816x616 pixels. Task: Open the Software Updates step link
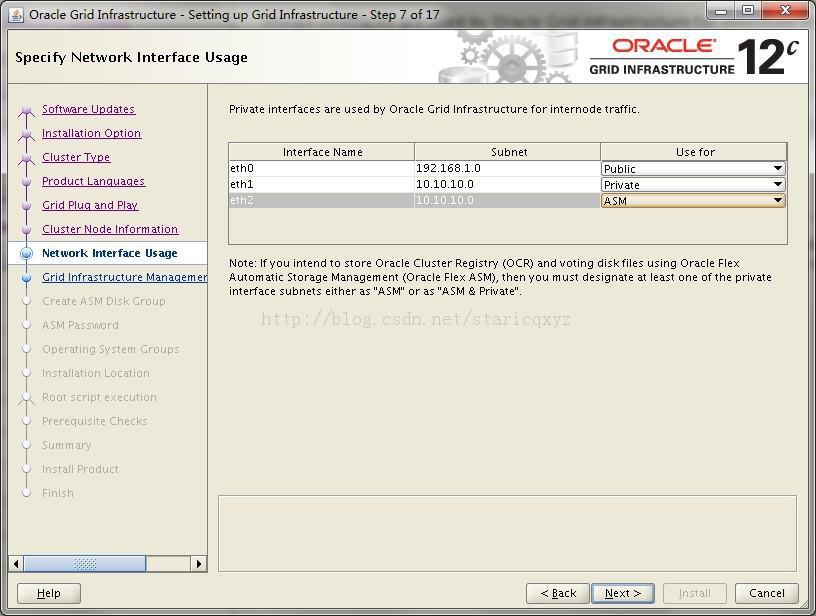coord(88,109)
